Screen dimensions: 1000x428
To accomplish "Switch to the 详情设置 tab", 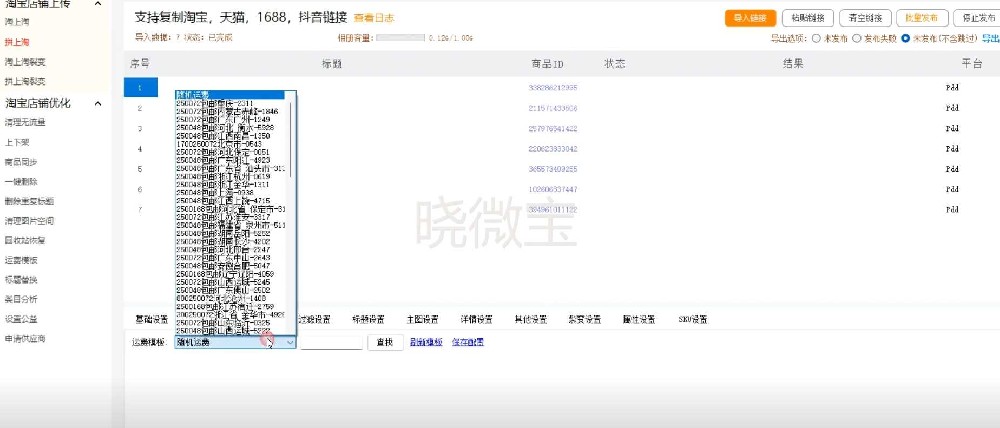I will (x=476, y=320).
